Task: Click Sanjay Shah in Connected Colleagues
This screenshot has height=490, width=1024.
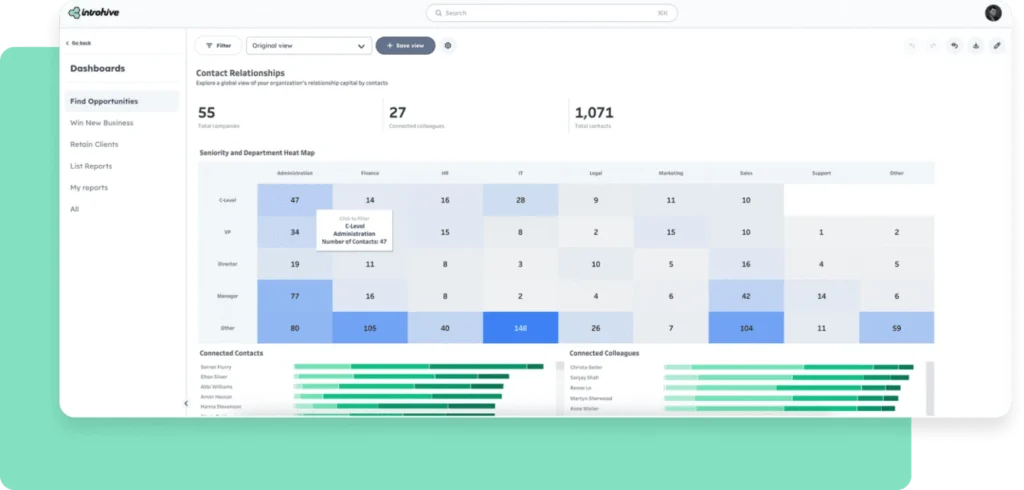Action: (x=583, y=378)
